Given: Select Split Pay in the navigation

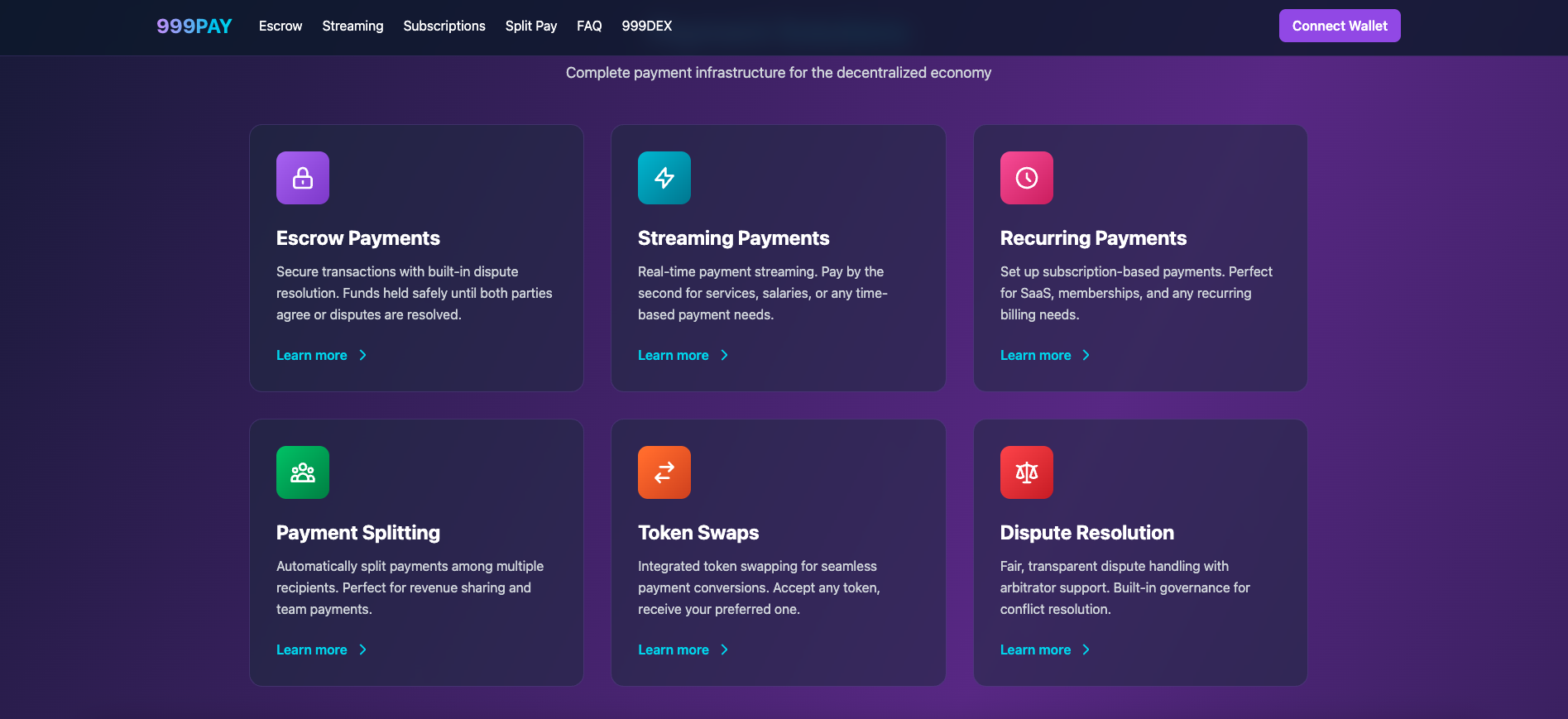Looking at the screenshot, I should (531, 26).
